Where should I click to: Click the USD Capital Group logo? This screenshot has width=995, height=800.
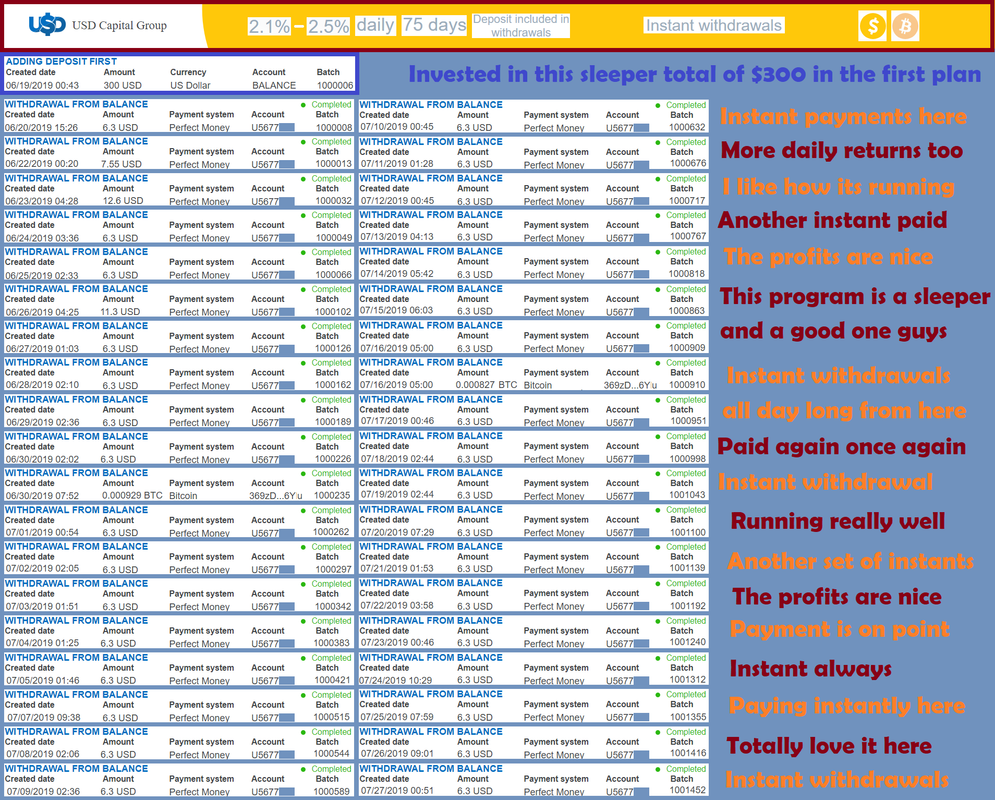click(x=98, y=25)
